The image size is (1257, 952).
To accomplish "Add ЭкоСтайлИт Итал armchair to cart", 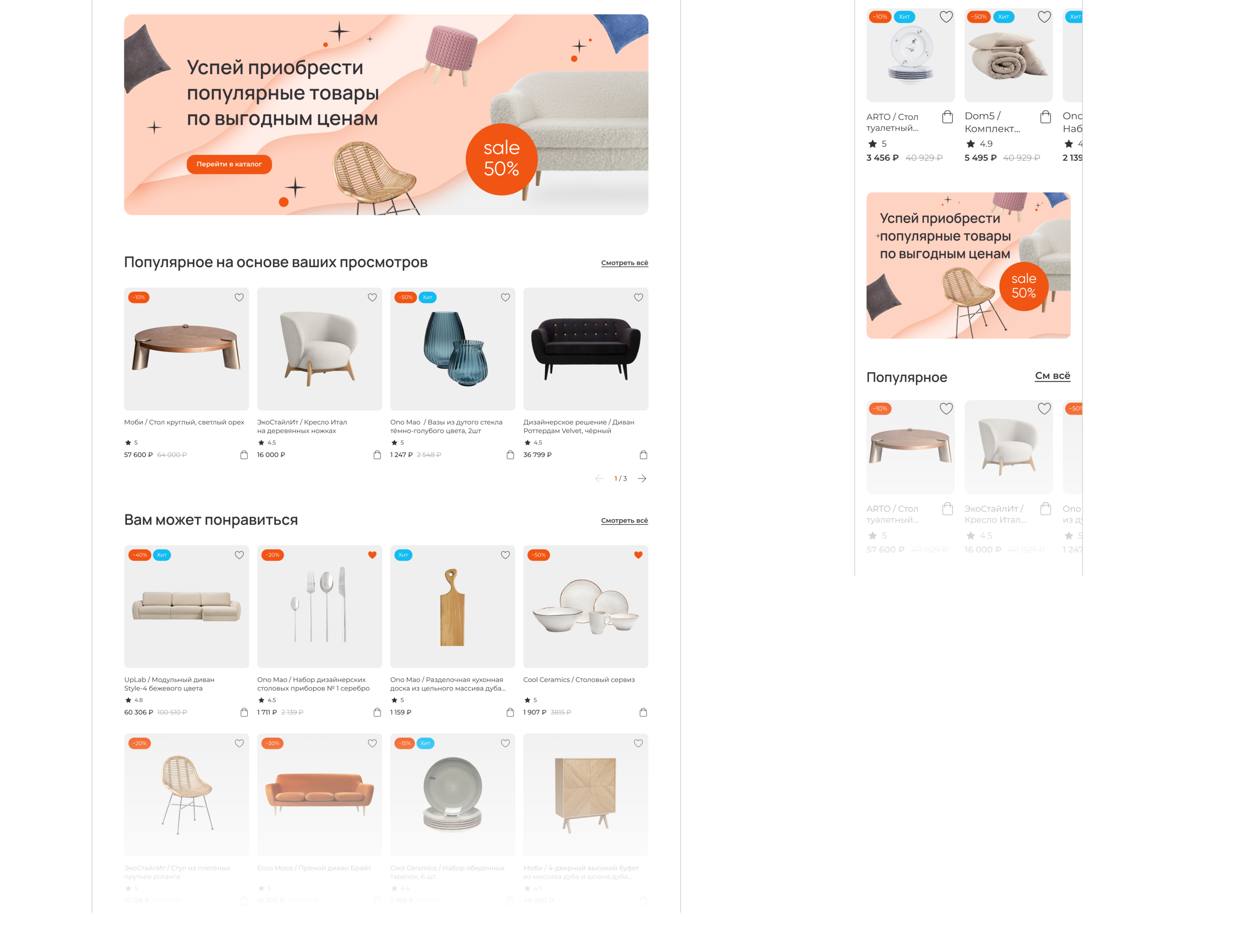I will pos(377,455).
